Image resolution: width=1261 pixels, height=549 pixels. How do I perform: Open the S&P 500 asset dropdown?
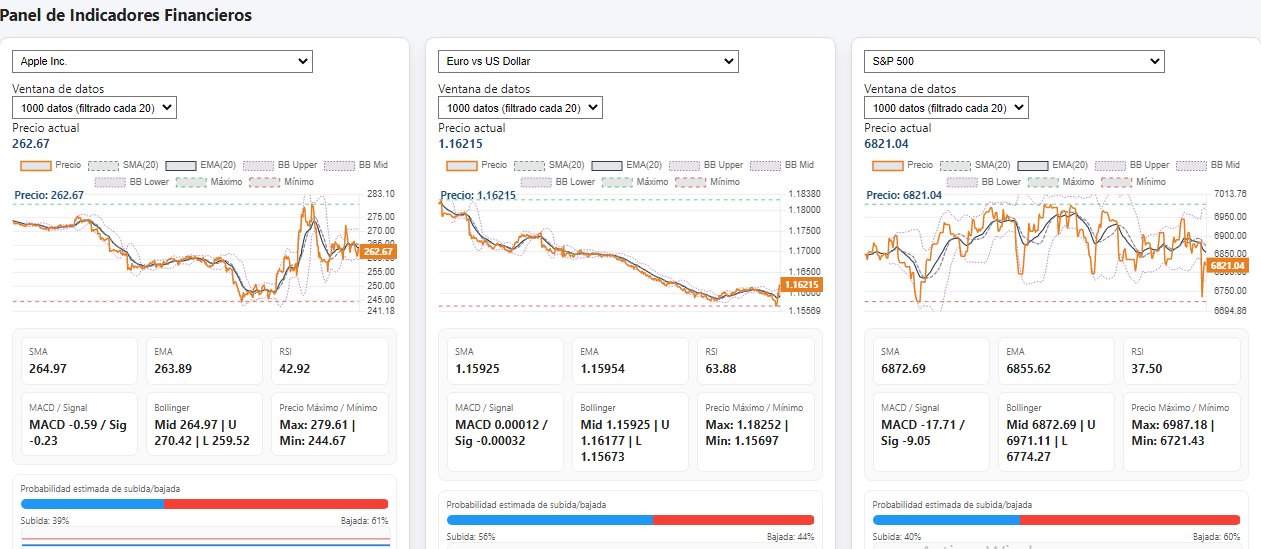(x=1014, y=62)
